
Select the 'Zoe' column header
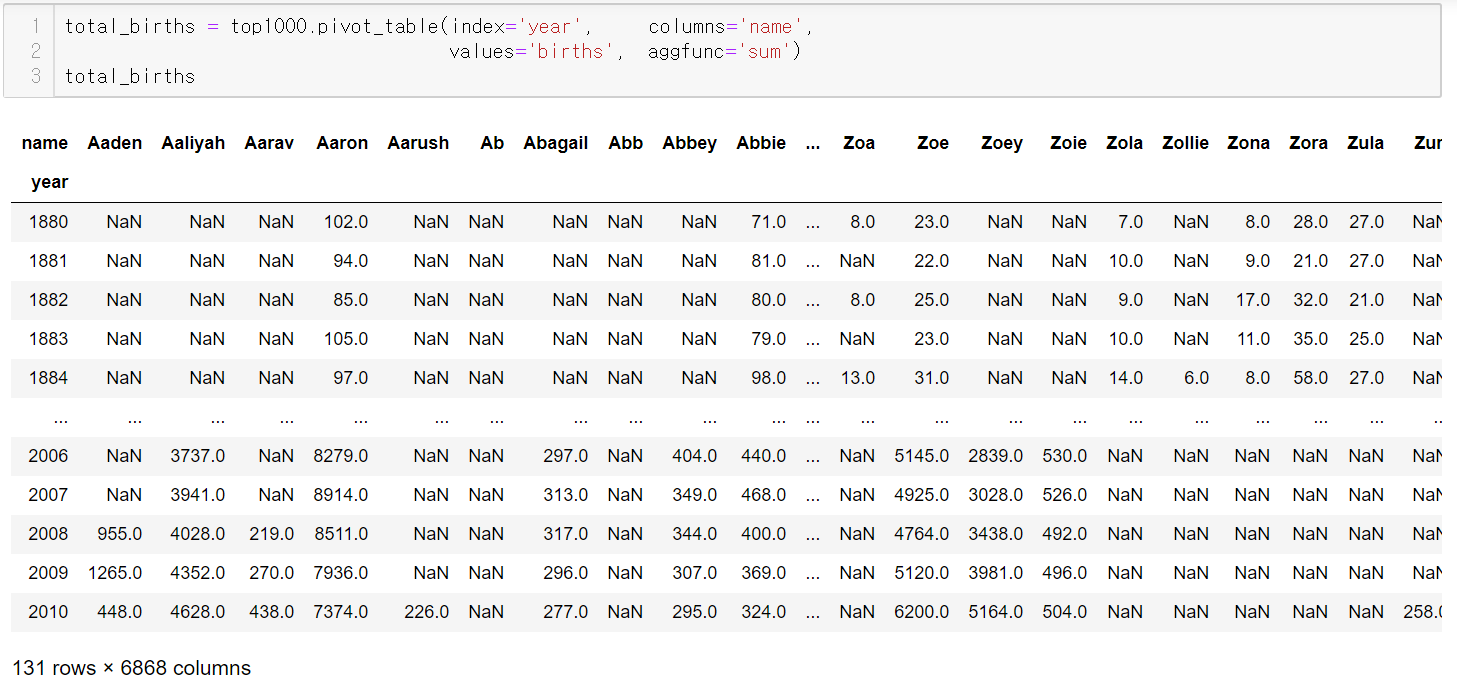point(933,143)
